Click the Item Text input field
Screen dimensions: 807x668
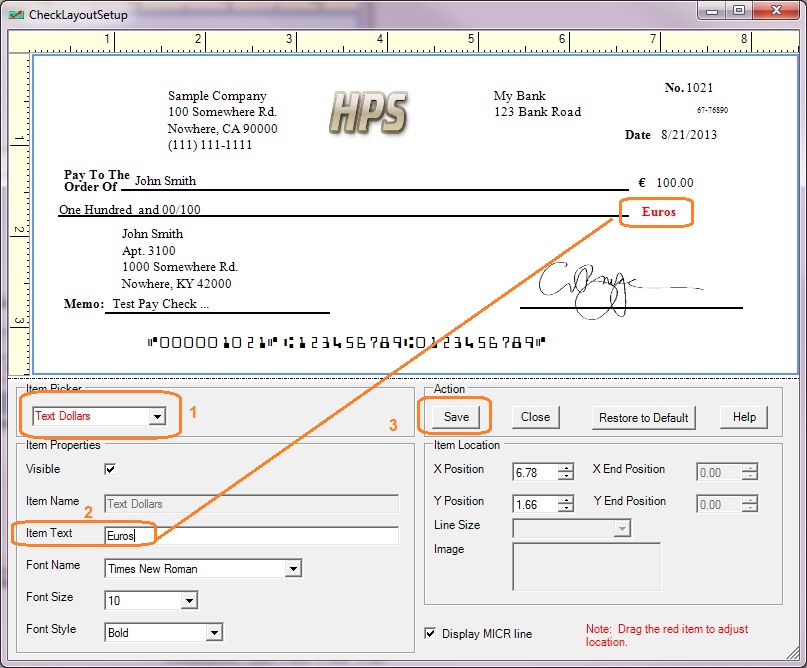click(x=250, y=536)
